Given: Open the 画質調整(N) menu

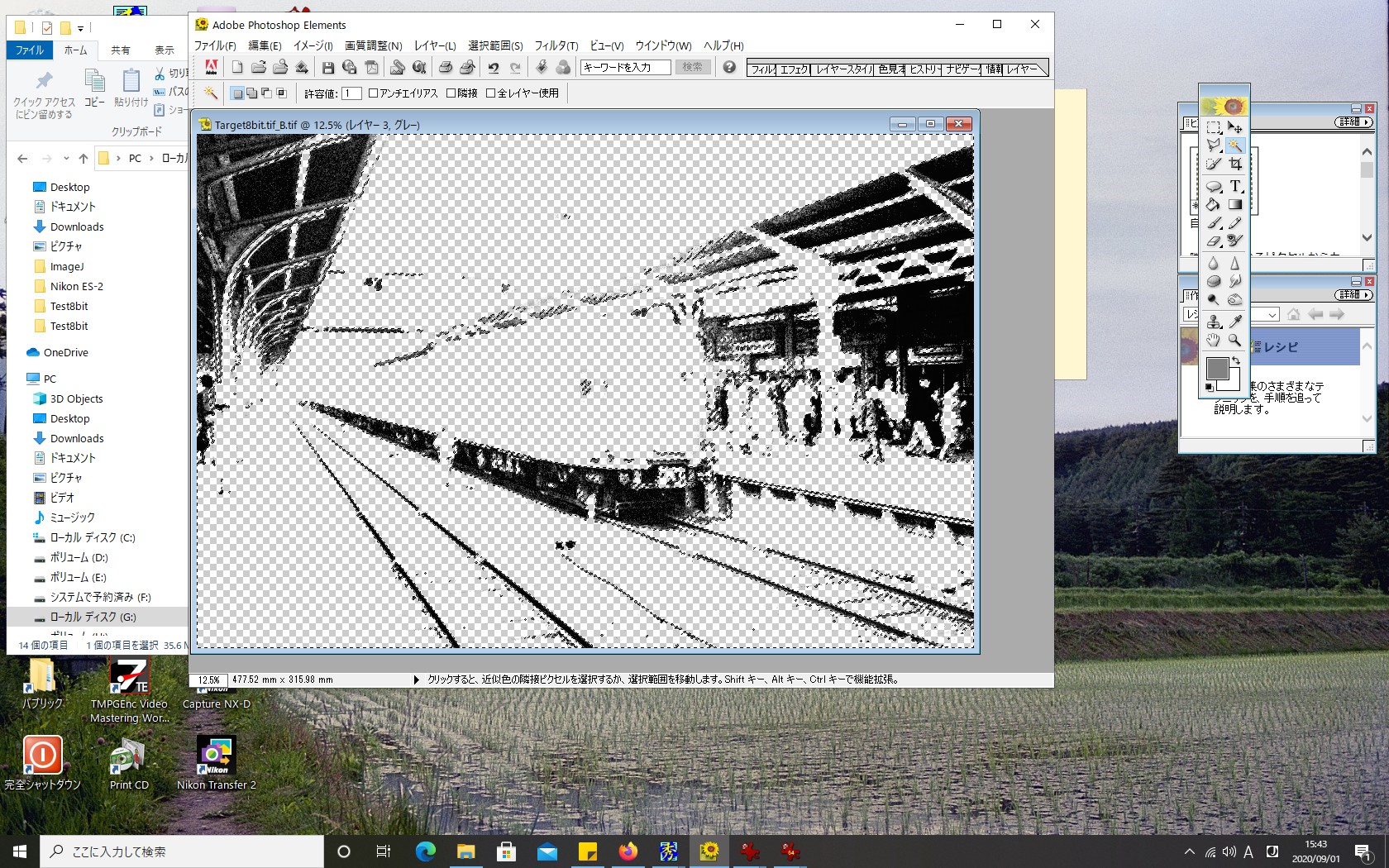Looking at the screenshot, I should click(374, 45).
